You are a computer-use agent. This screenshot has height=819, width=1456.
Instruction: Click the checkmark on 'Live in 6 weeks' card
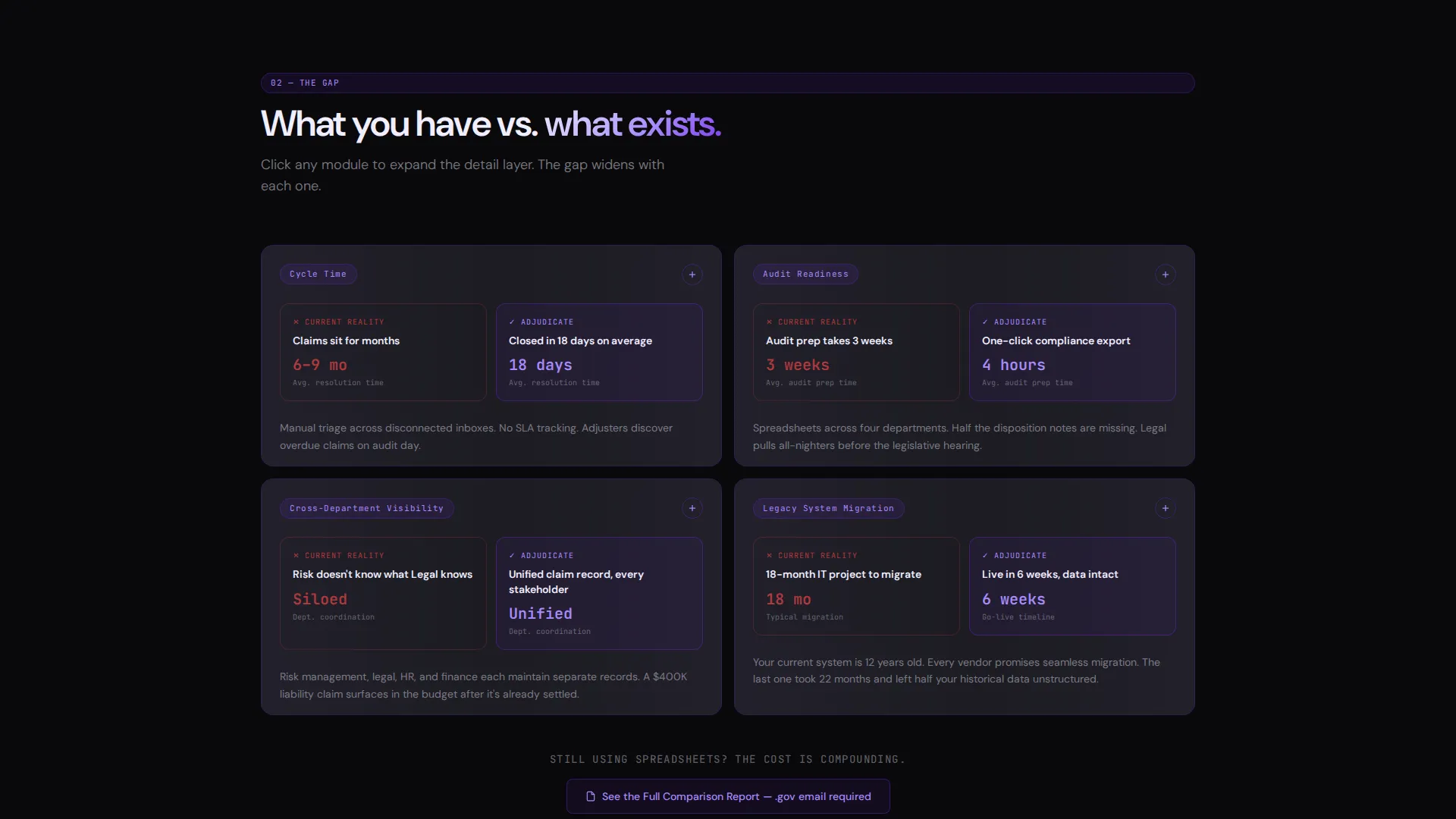coord(985,556)
